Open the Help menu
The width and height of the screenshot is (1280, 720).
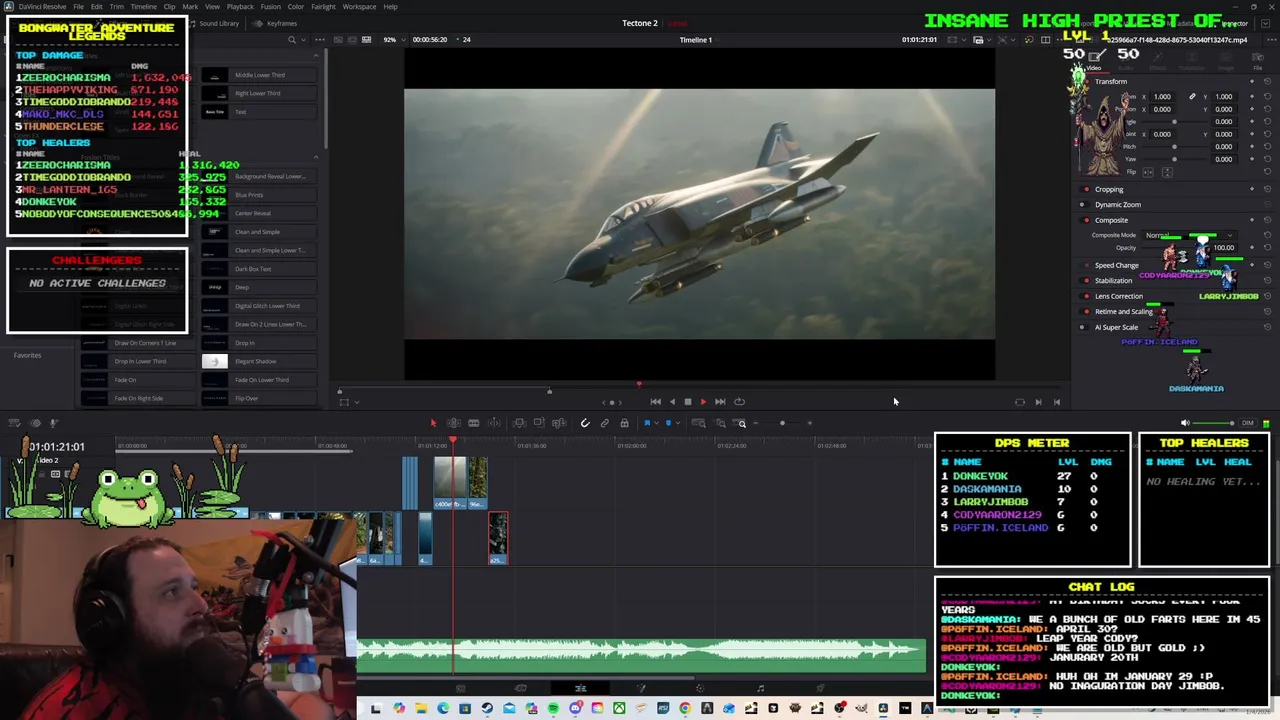[390, 6]
